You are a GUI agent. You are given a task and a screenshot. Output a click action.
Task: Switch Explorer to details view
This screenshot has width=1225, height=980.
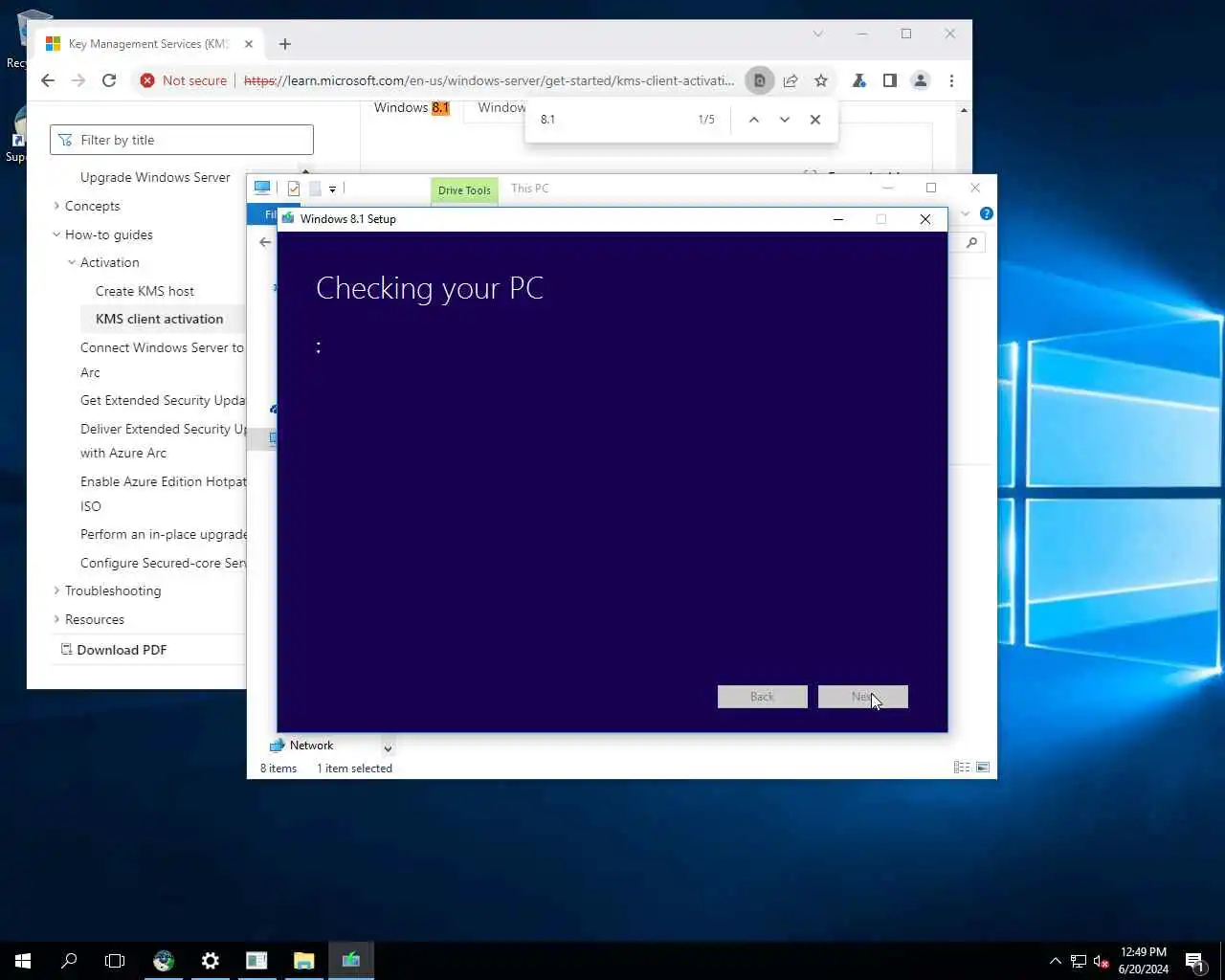962,768
